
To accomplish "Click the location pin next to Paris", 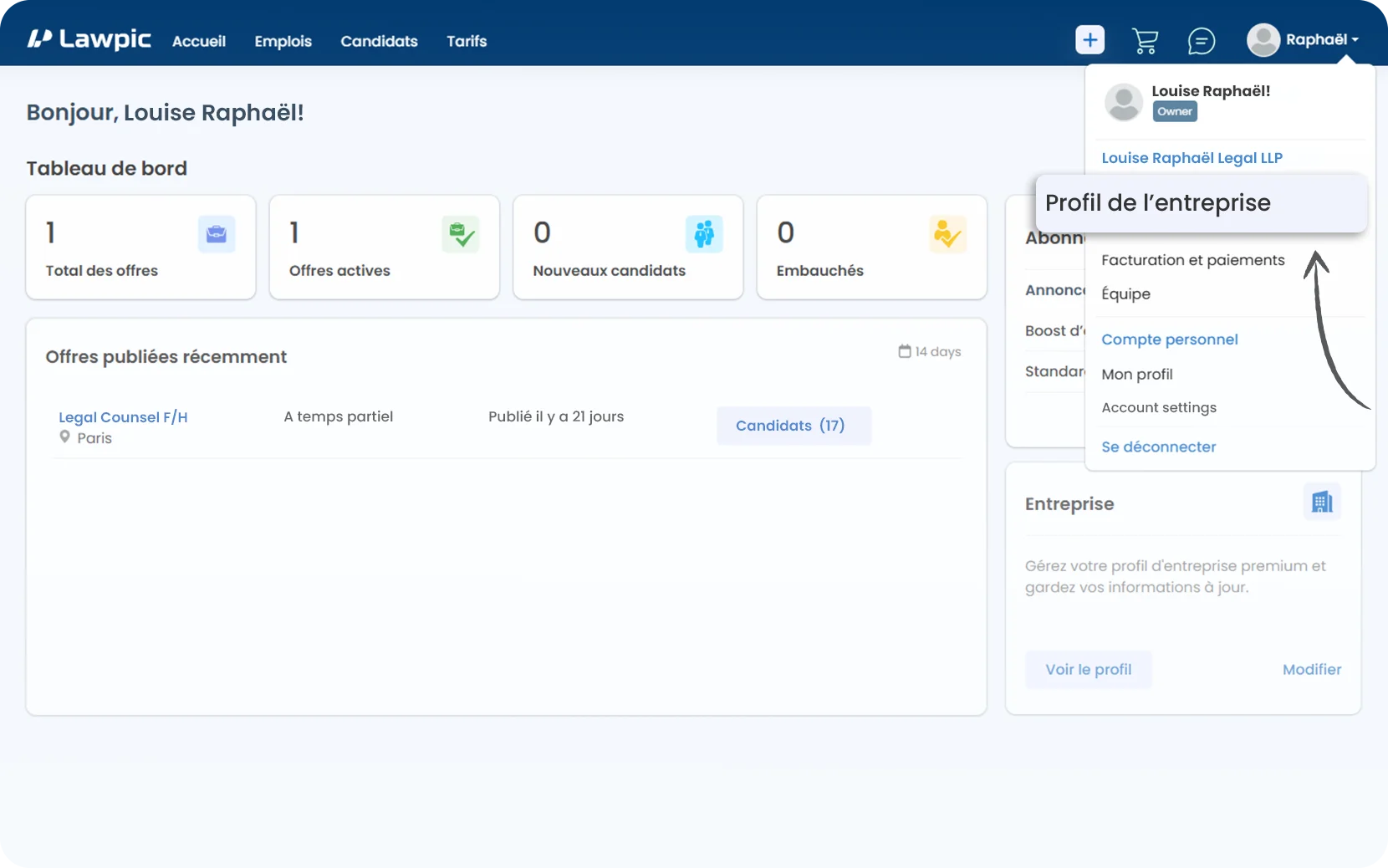I will click(x=64, y=437).
